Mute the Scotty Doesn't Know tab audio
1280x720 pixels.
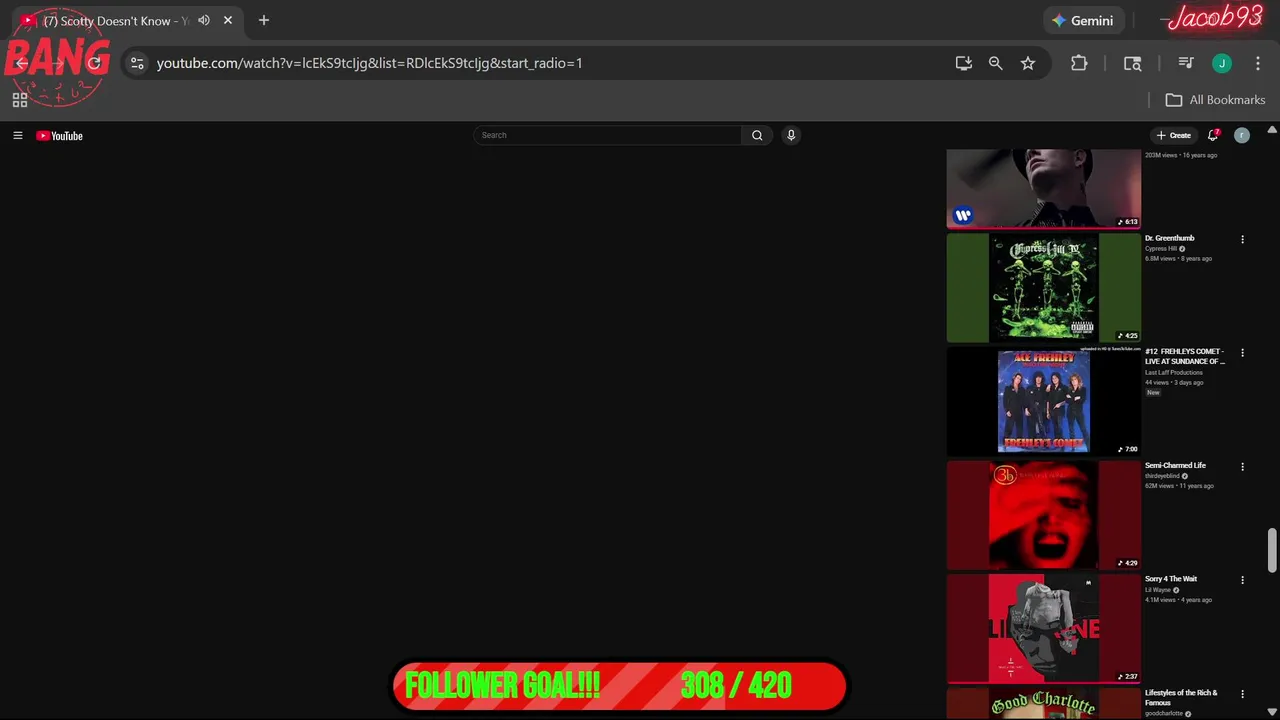[204, 20]
